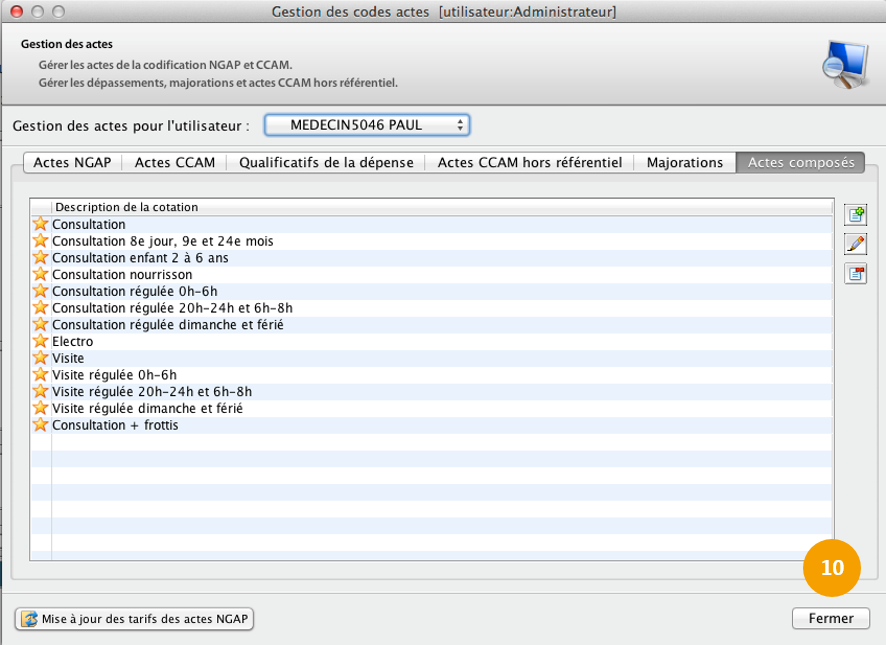Image resolution: width=886 pixels, height=645 pixels.
Task: Click the star icon next to Visite
Action: point(41,358)
